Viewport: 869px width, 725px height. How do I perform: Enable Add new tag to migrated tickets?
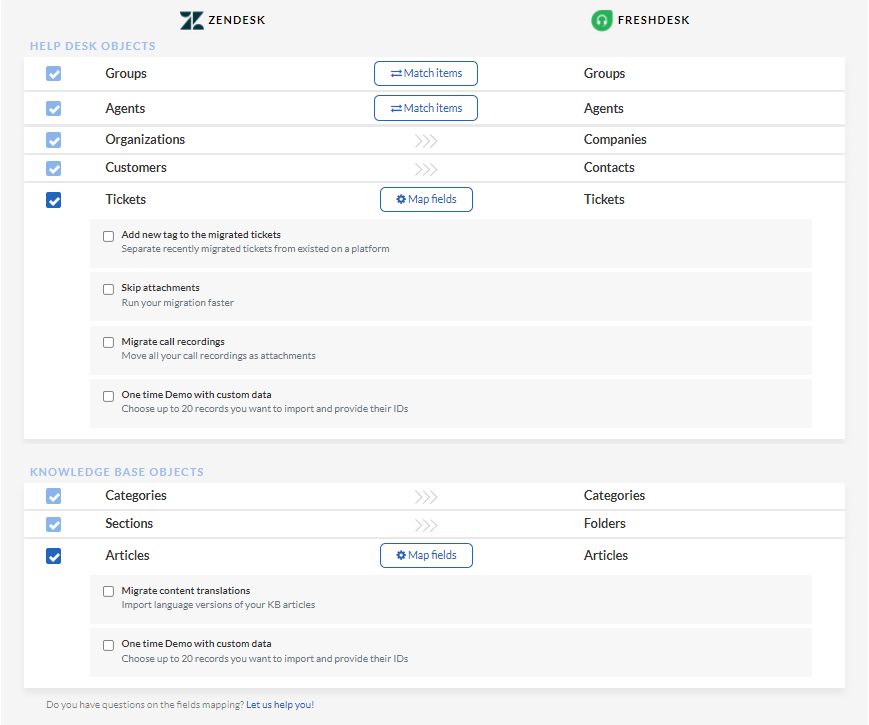(109, 236)
